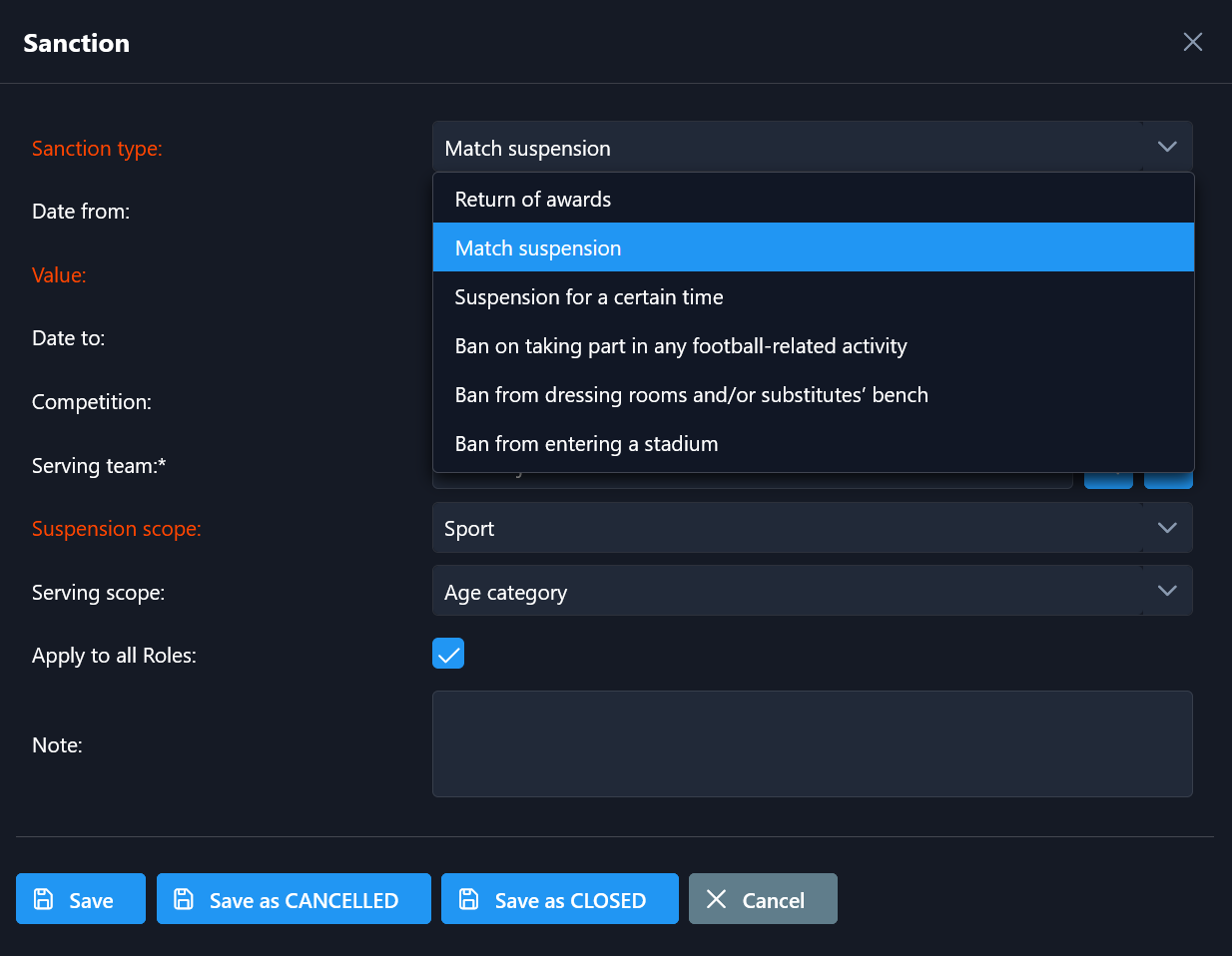Choose the highlighted Match suspension list option
1232x956 pixels.
(x=538, y=247)
